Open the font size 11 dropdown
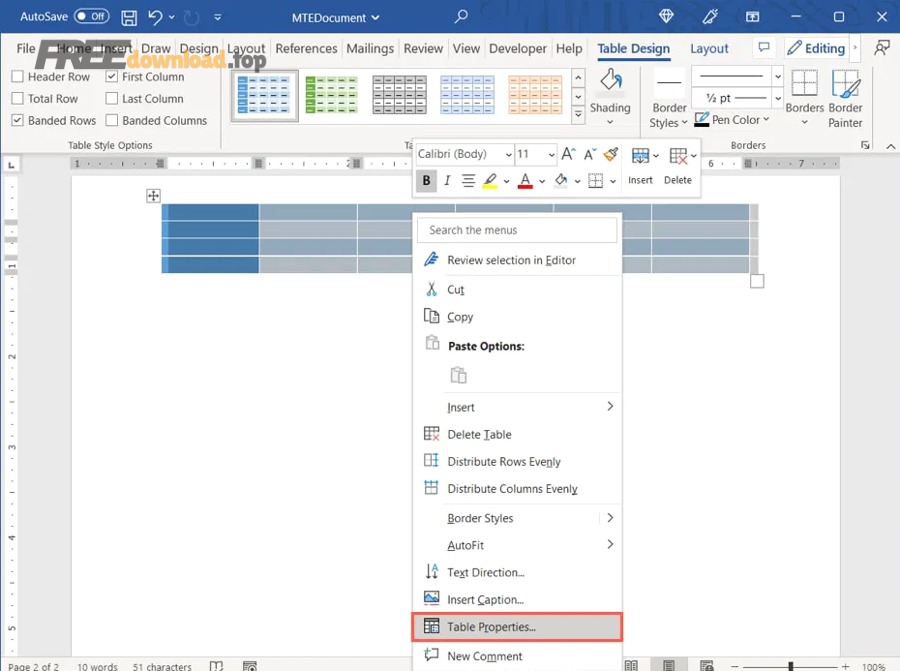This screenshot has width=900, height=671. click(552, 154)
